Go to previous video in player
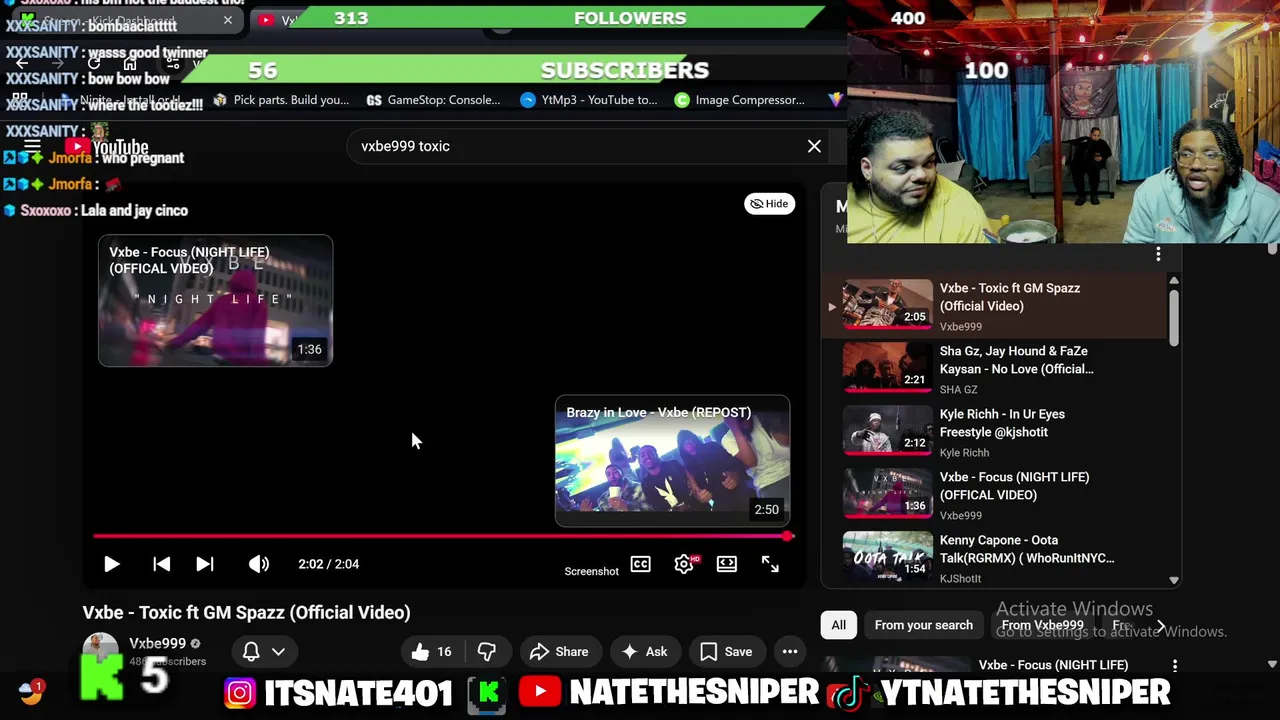 (161, 564)
